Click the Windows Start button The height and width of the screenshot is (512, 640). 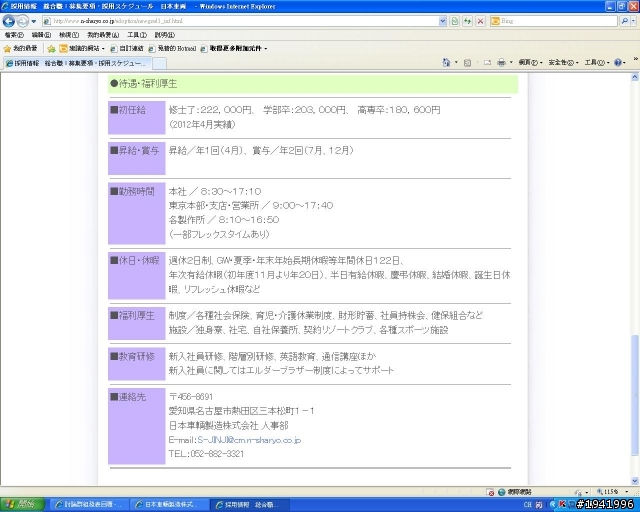click(21, 505)
